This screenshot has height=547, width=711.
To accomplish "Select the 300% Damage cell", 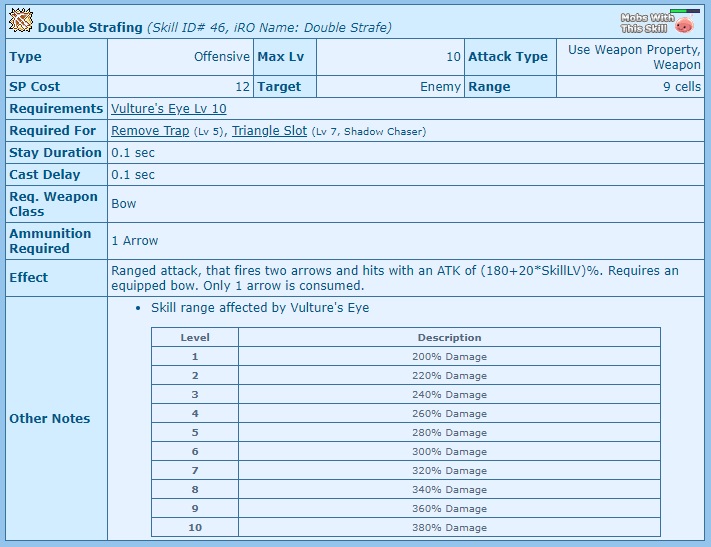I will tap(449, 452).
